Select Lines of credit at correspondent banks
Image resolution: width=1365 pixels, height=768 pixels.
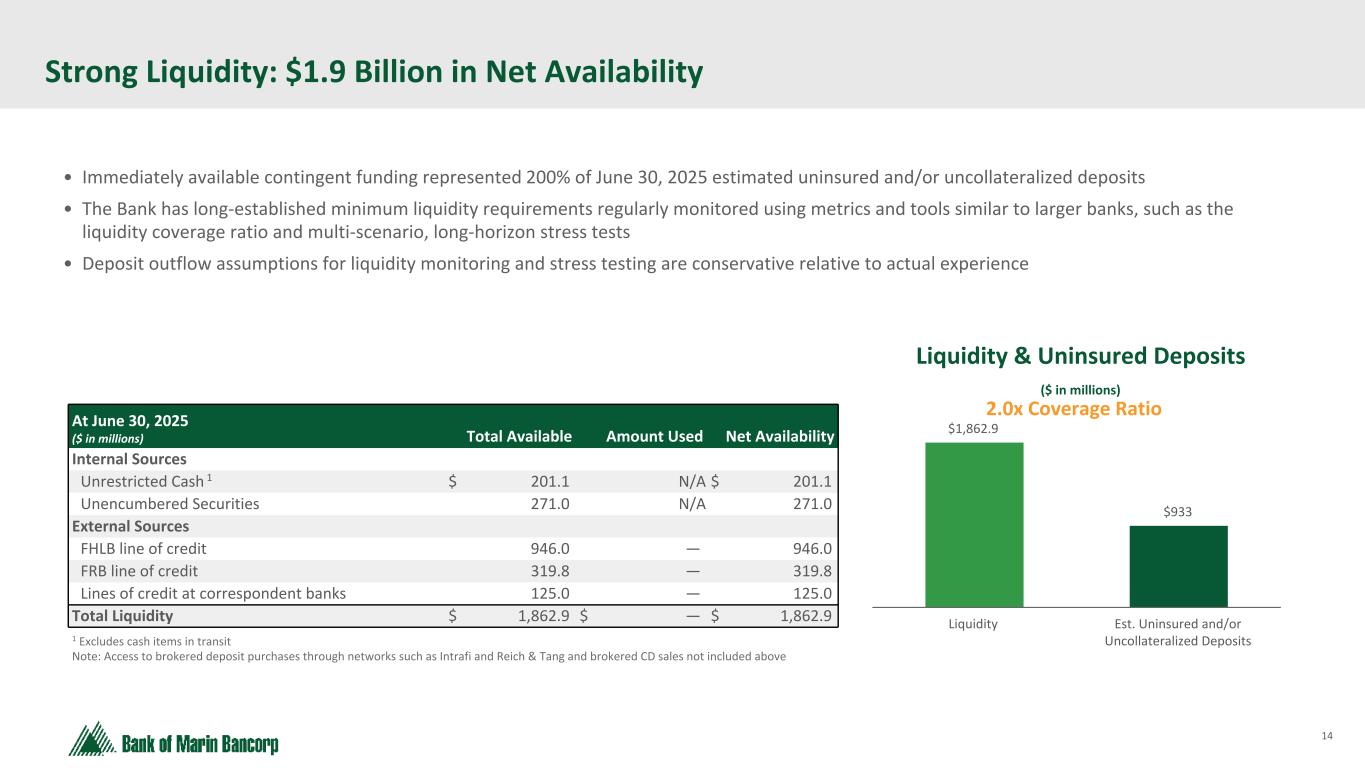pos(213,593)
